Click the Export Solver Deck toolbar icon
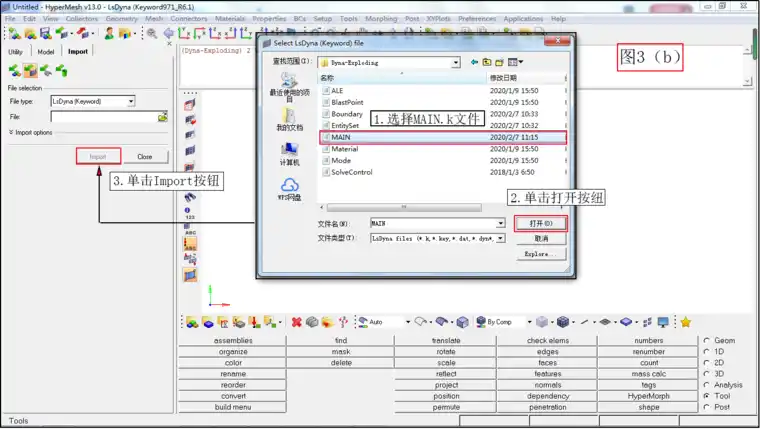760x429 pixels. (x=83, y=33)
